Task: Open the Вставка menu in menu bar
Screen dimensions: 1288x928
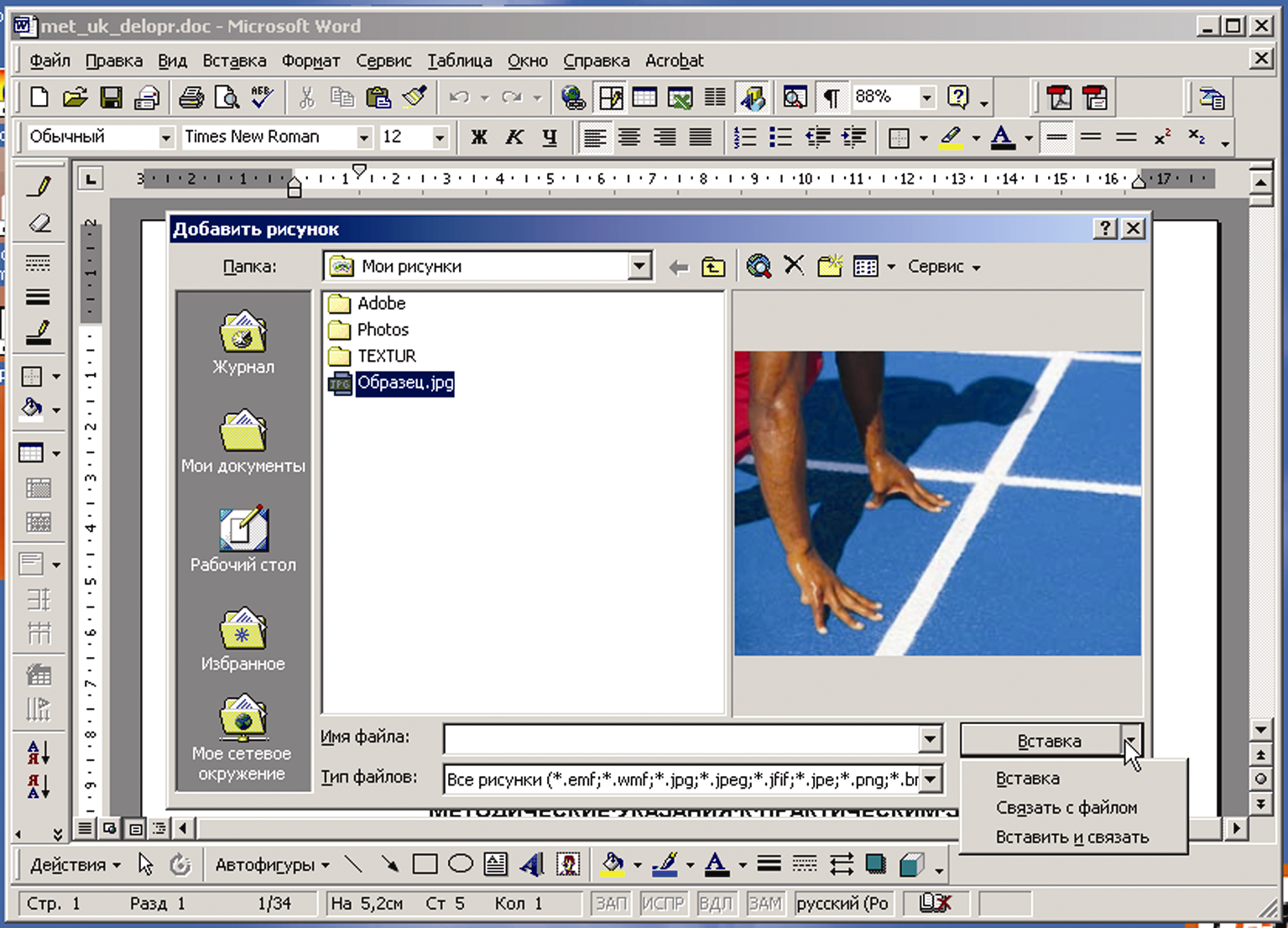Action: tap(234, 61)
